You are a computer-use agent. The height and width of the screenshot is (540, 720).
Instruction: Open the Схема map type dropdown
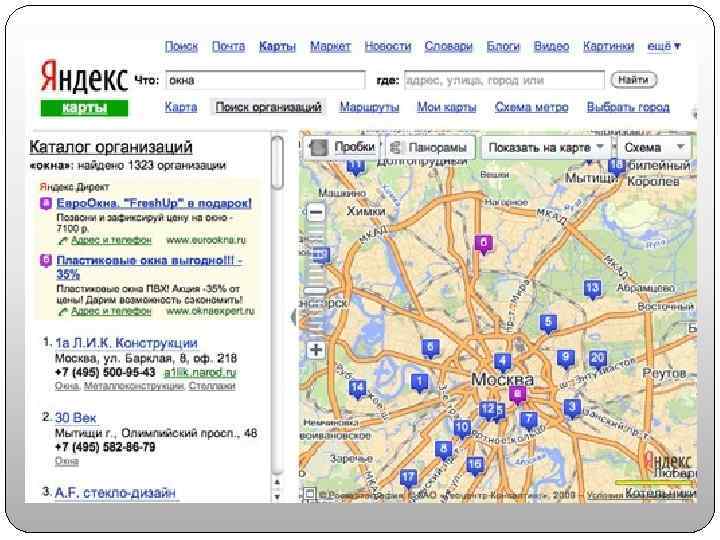(x=654, y=147)
